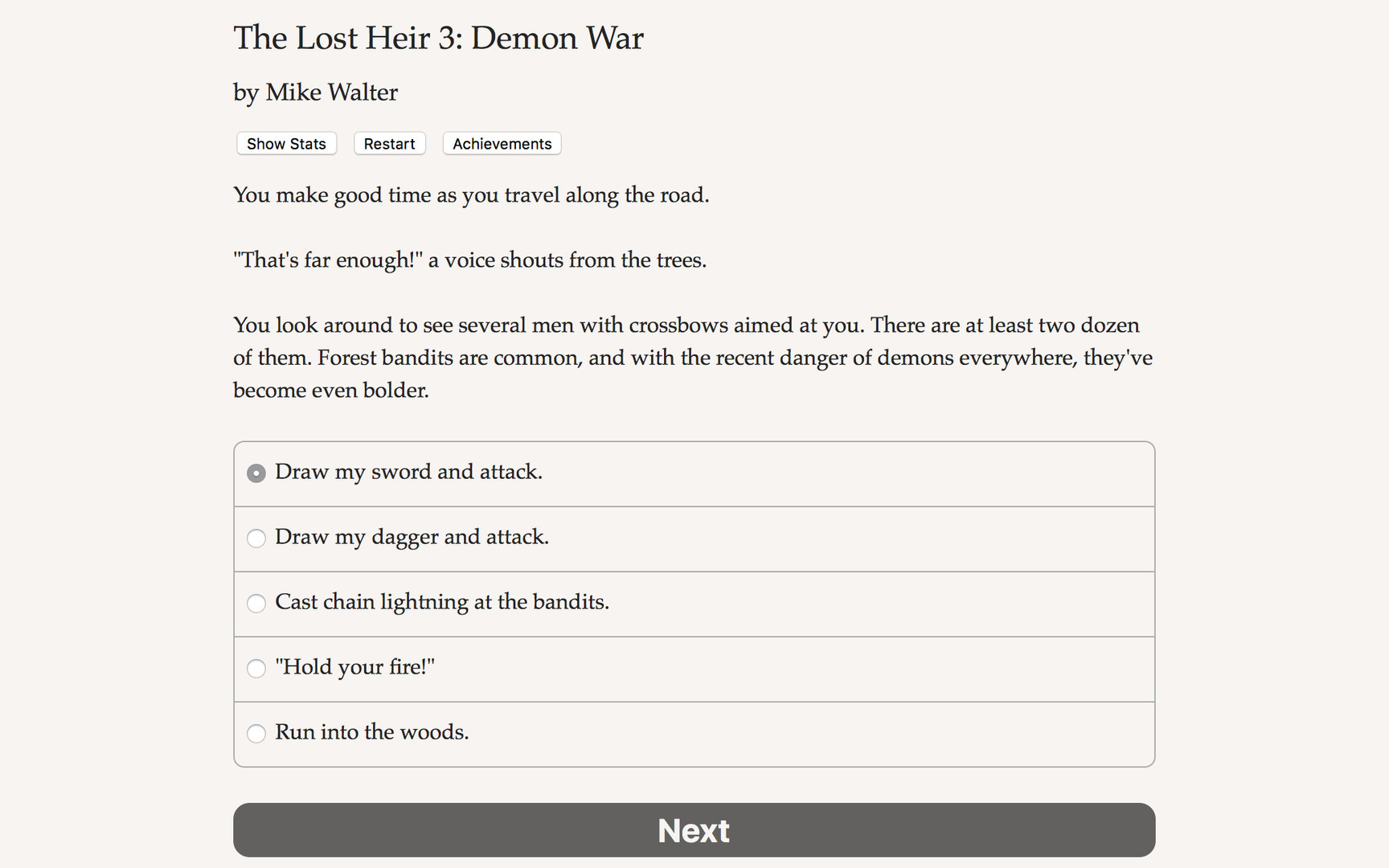View your character stats via Show Stats
Image resolution: width=1389 pixels, height=868 pixels.
286,143
